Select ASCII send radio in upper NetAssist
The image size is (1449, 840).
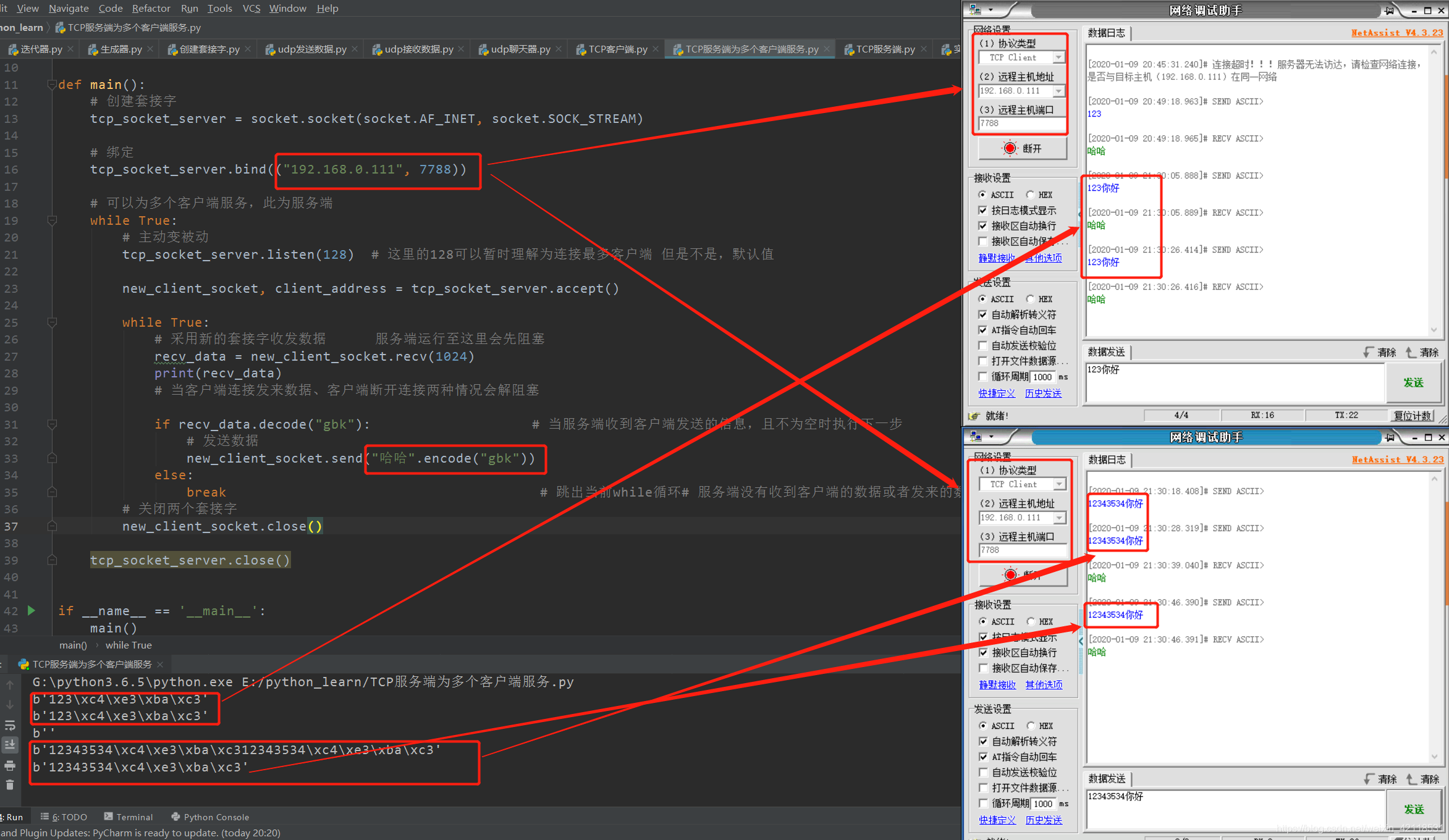click(982, 299)
